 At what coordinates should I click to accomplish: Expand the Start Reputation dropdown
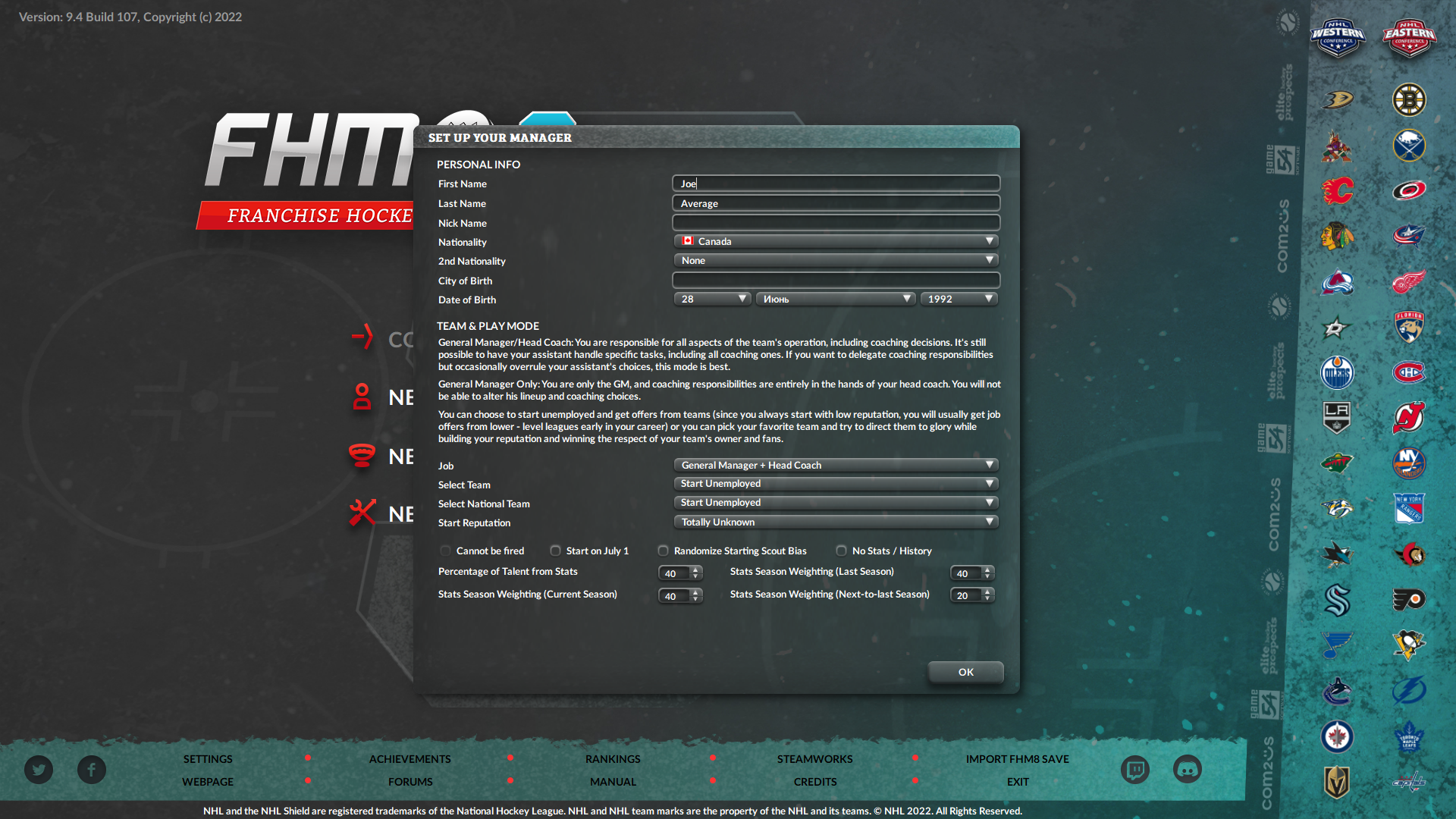pyautogui.click(x=836, y=522)
